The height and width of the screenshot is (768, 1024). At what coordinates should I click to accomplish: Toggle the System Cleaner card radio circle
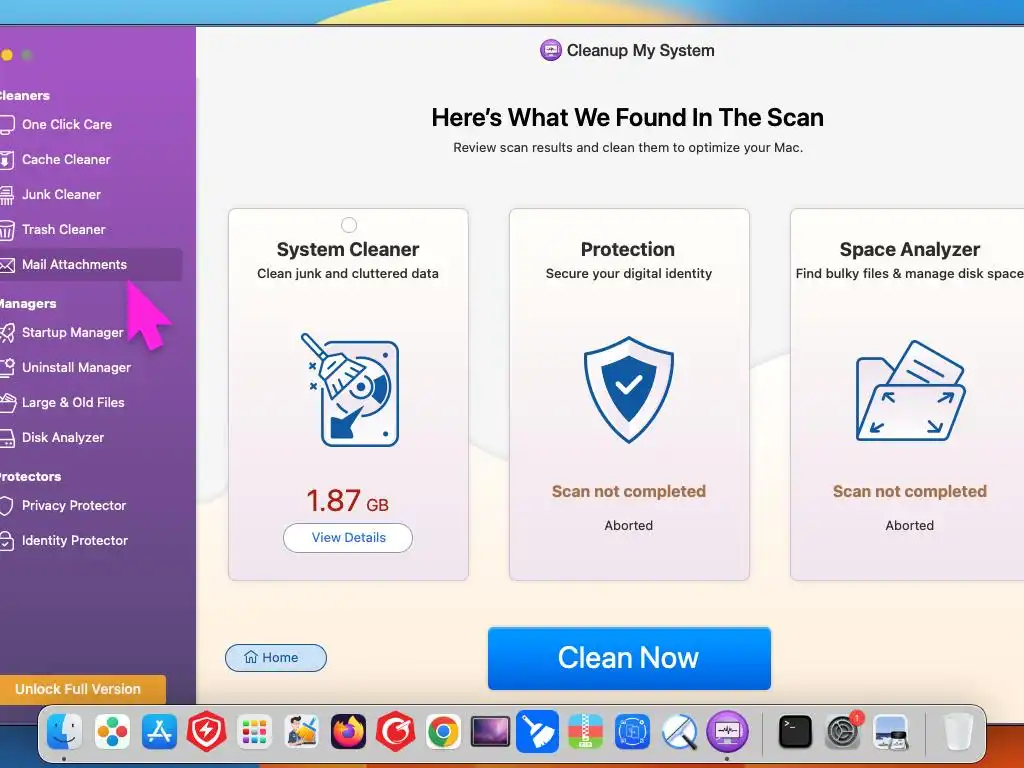pos(349,225)
